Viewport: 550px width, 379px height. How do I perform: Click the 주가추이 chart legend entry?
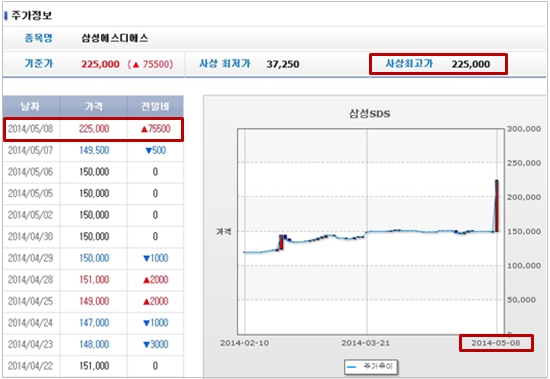point(371,367)
